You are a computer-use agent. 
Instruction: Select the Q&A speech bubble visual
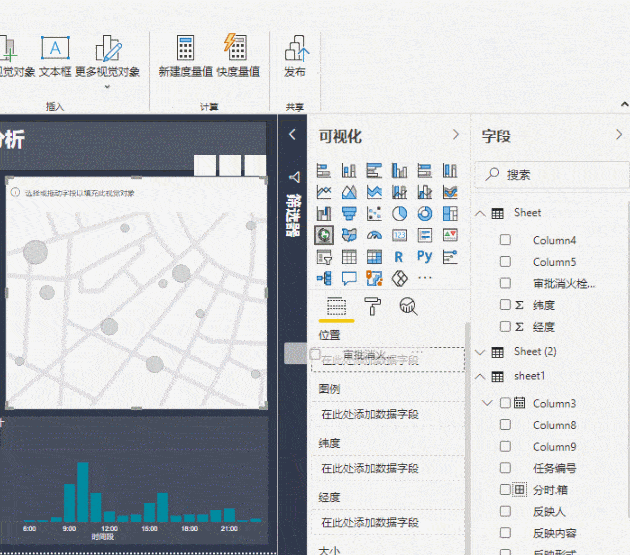click(x=349, y=278)
